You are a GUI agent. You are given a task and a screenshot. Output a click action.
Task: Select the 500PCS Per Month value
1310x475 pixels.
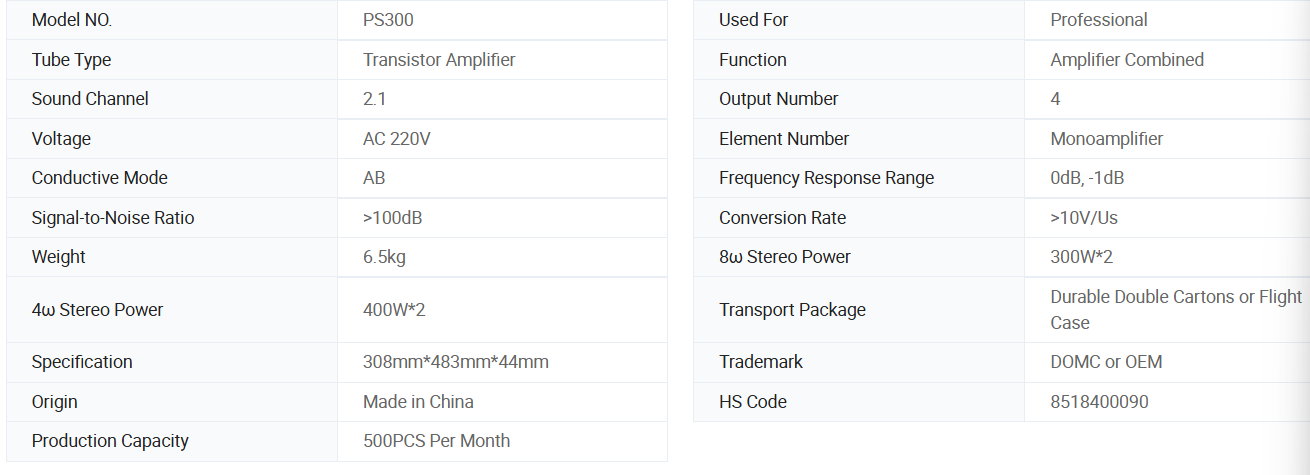[x=436, y=441]
